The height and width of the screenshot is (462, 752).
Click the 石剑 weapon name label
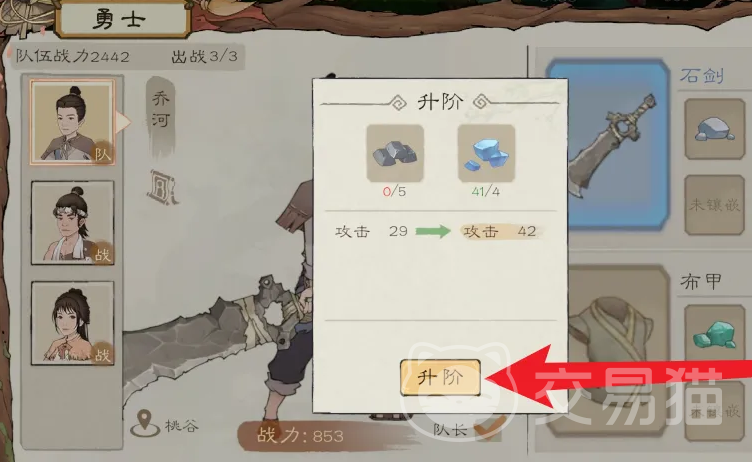point(702,75)
